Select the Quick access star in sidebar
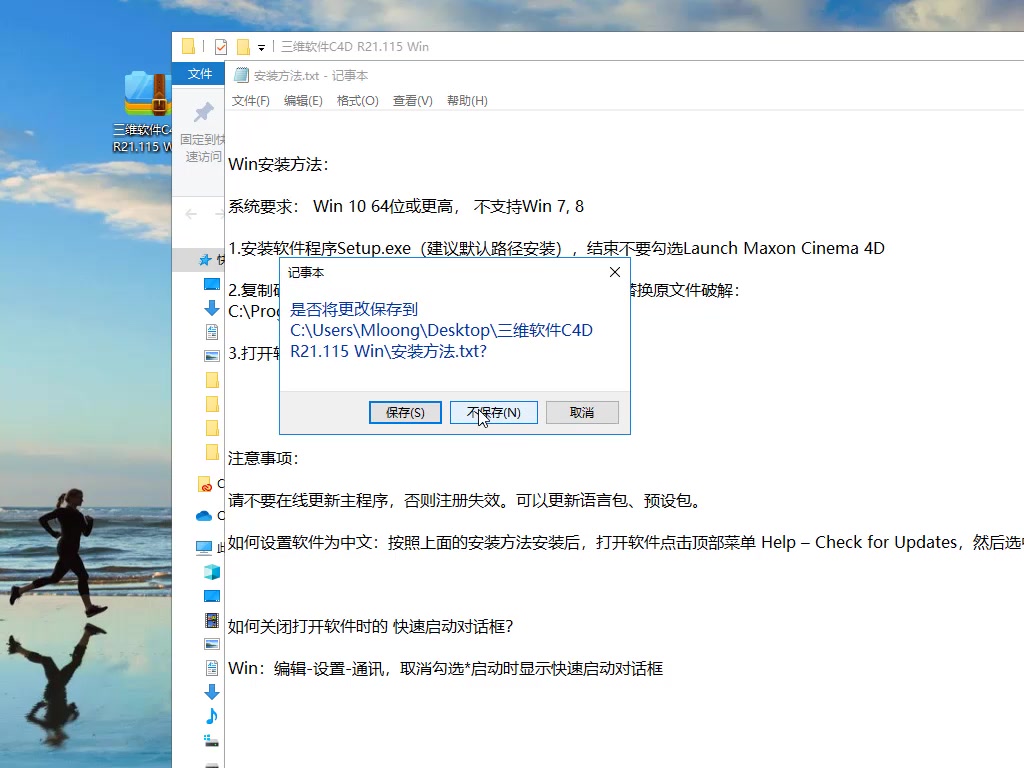1024x768 pixels. (x=205, y=260)
